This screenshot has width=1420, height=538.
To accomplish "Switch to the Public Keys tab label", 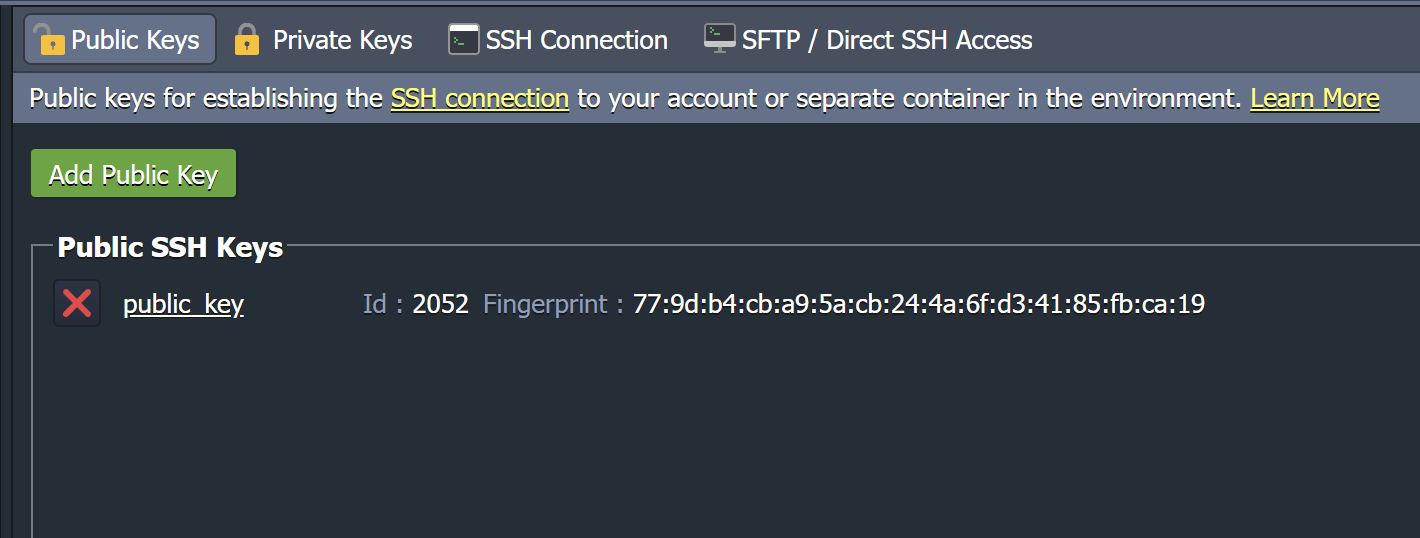I will pos(135,40).
